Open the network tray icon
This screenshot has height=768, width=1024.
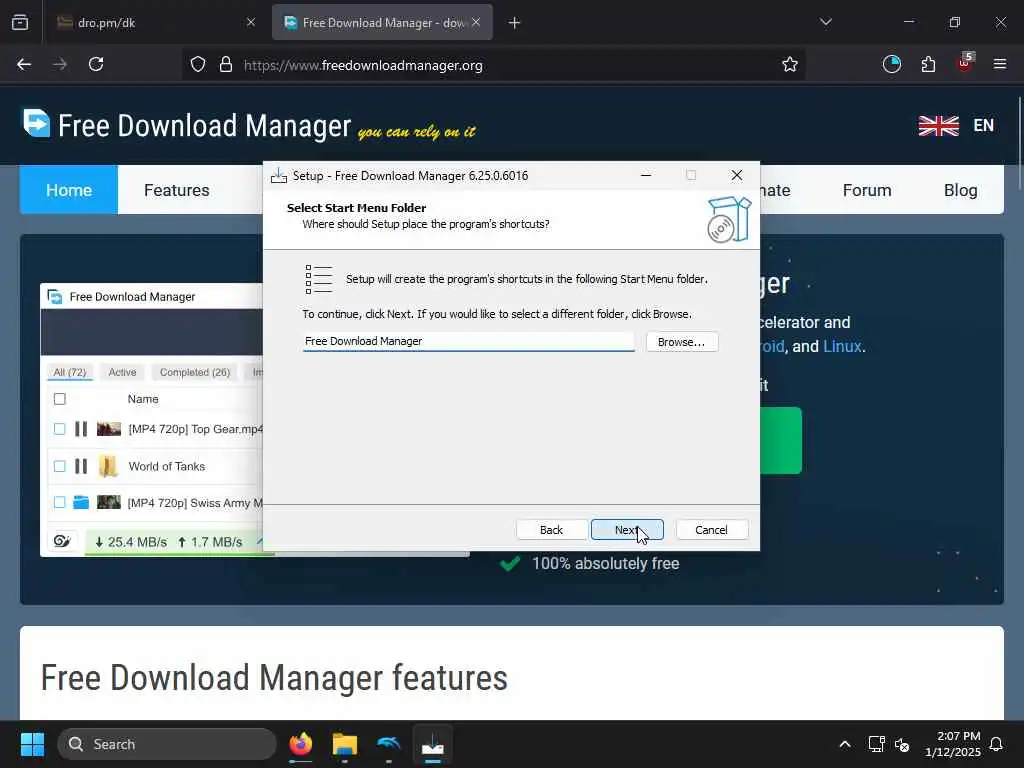click(876, 744)
